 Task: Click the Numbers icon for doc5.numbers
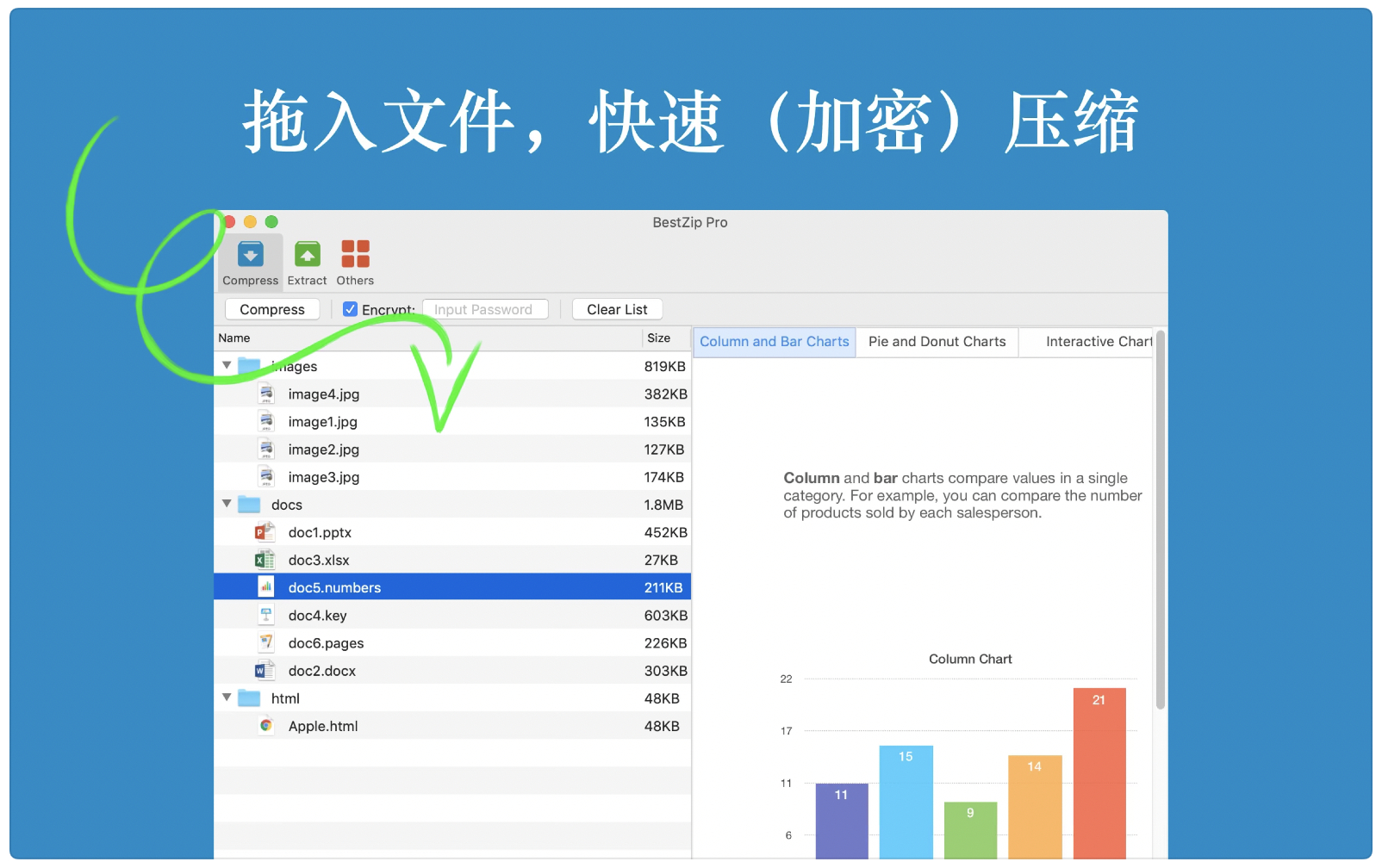267,587
